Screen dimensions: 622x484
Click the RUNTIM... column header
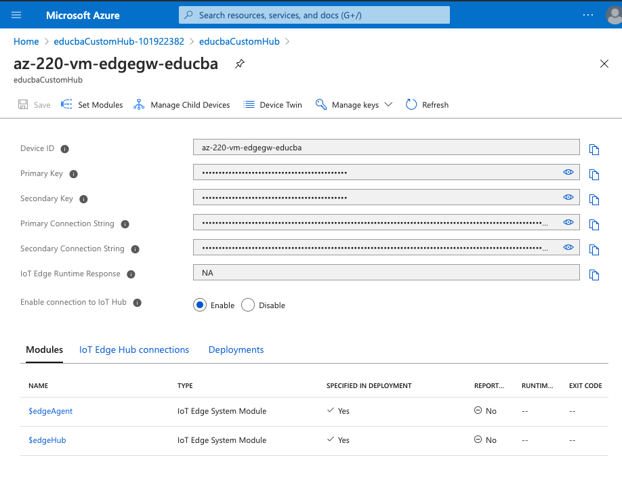(537, 386)
